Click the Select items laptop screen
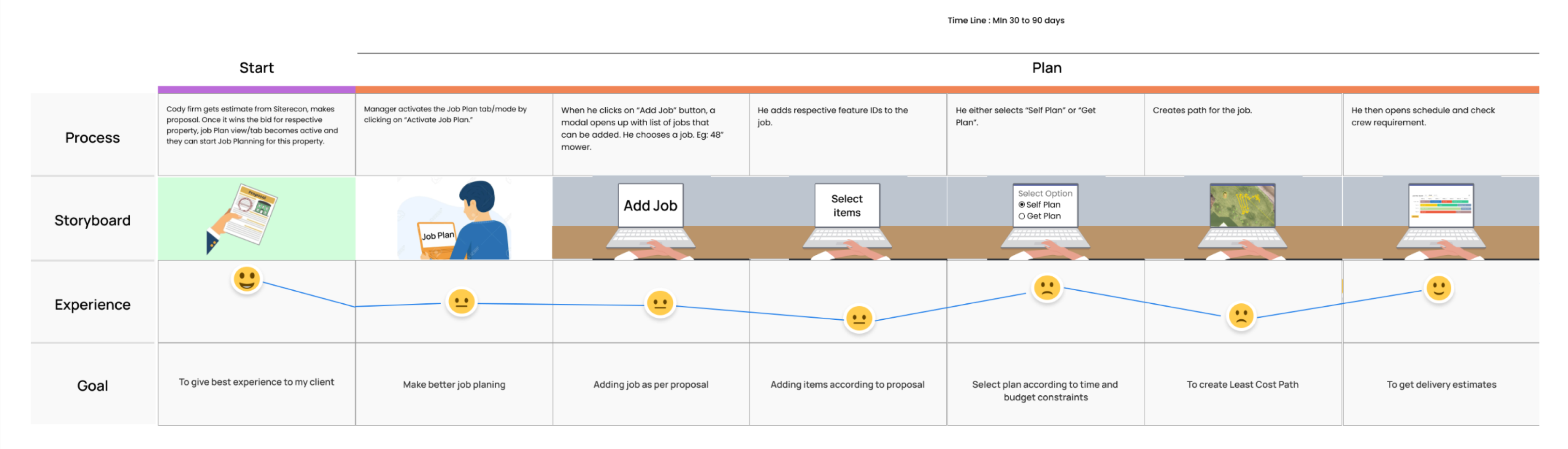 tap(846, 206)
